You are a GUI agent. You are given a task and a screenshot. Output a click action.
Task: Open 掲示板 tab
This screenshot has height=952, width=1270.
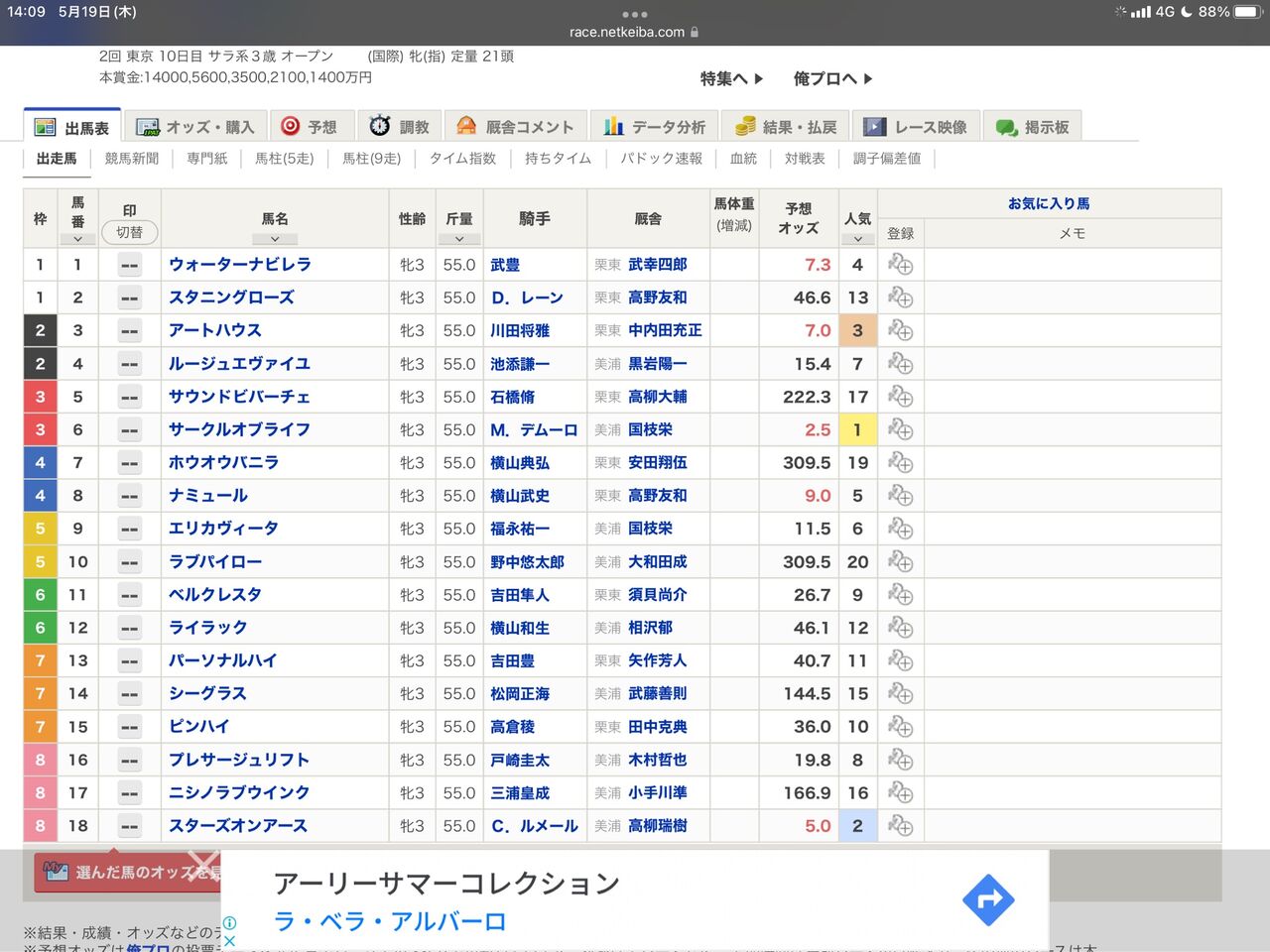[1033, 127]
